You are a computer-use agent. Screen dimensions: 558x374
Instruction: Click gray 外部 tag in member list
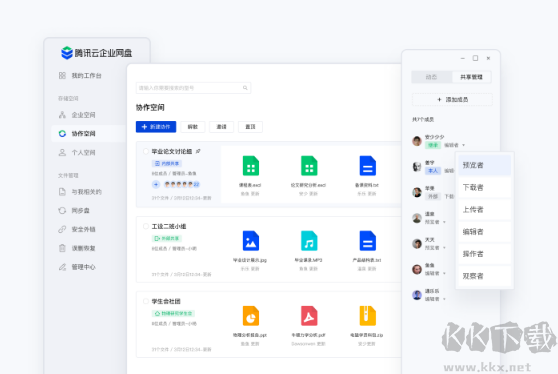(x=433, y=196)
